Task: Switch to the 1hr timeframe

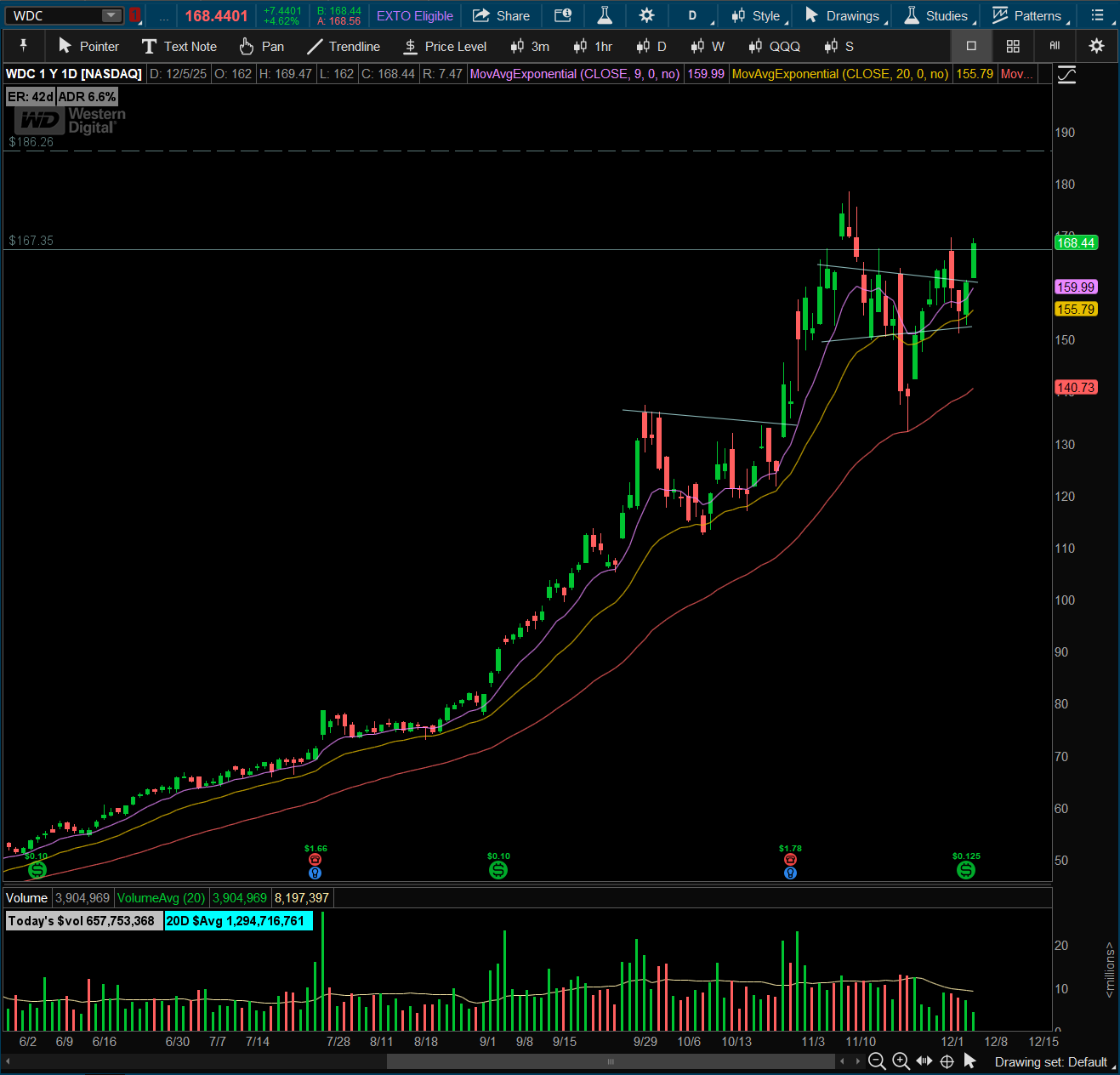Action: pos(593,46)
